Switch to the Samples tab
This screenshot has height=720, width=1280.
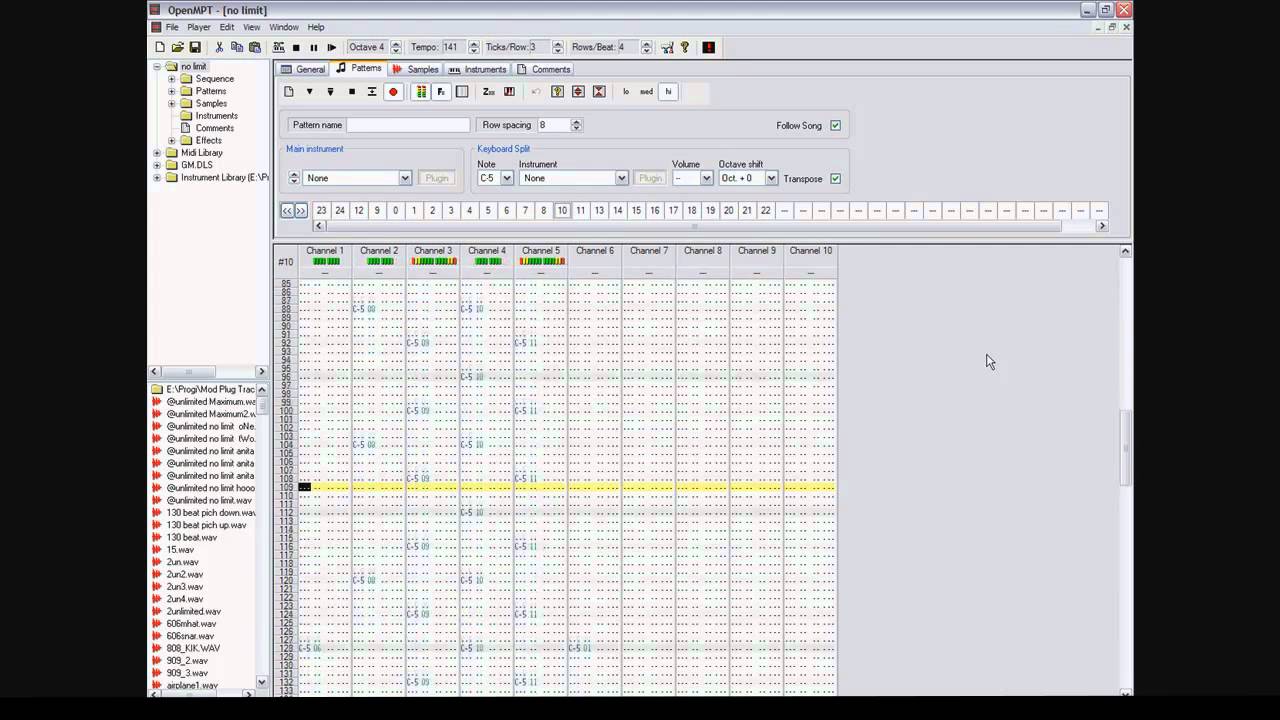click(415, 69)
